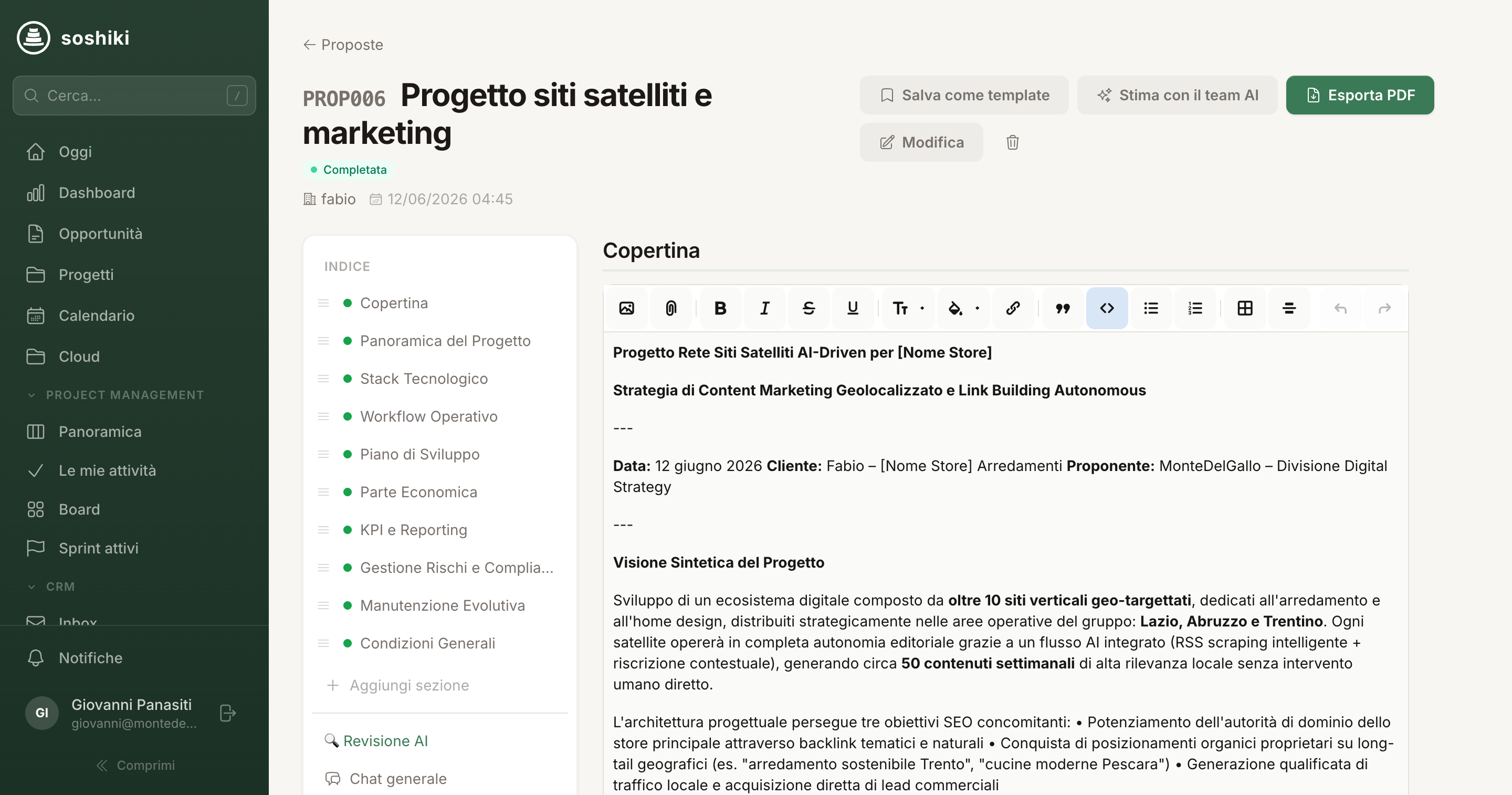Open Panoramica under Project Management
This screenshot has height=795, width=1512.
pos(134,432)
